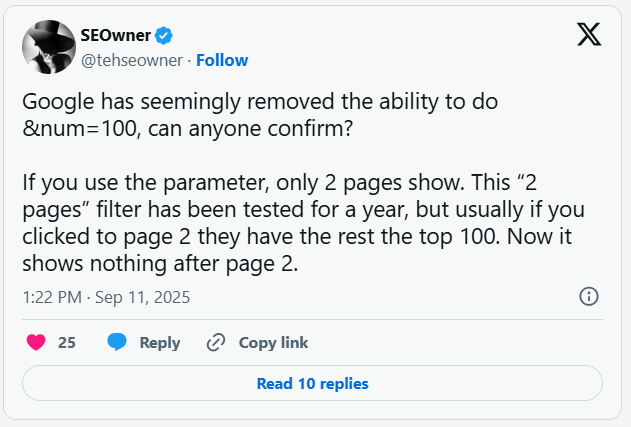Open the @tehseowner handle link

133,60
